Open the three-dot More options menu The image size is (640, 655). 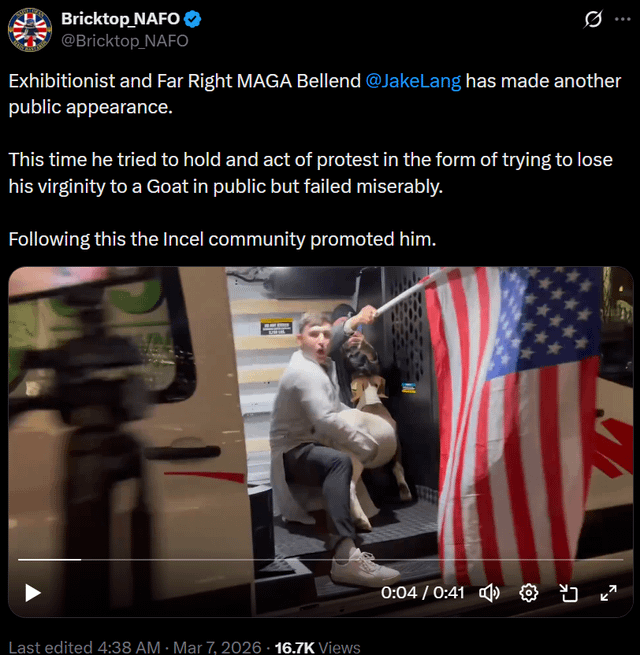click(x=622, y=19)
